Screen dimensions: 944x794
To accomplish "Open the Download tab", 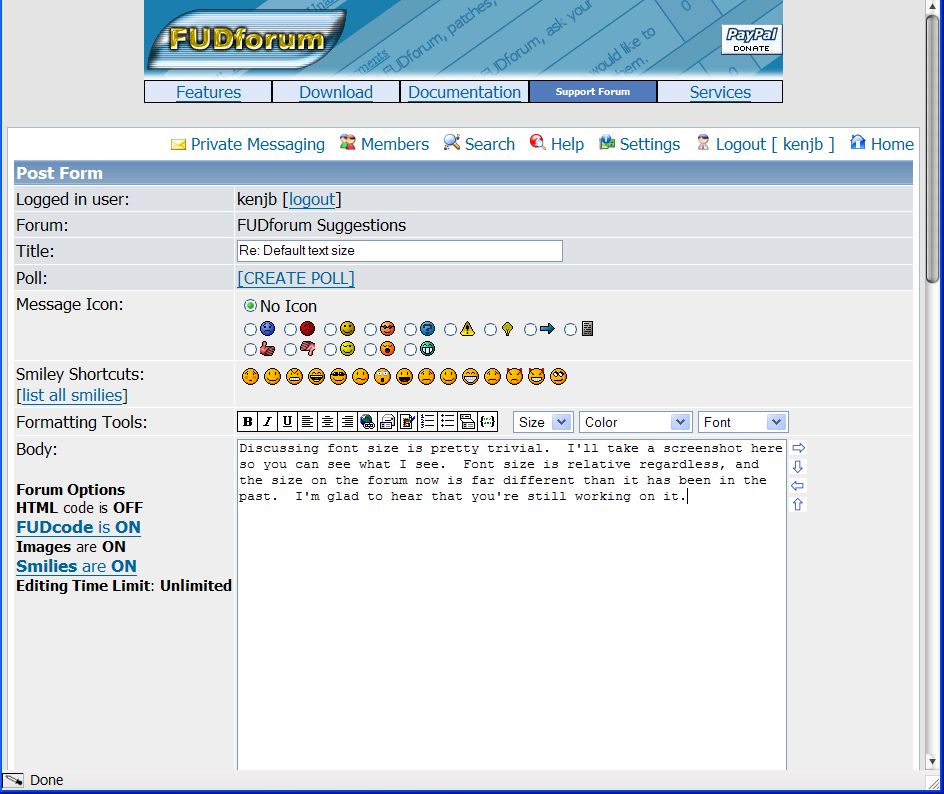I will (x=336, y=92).
